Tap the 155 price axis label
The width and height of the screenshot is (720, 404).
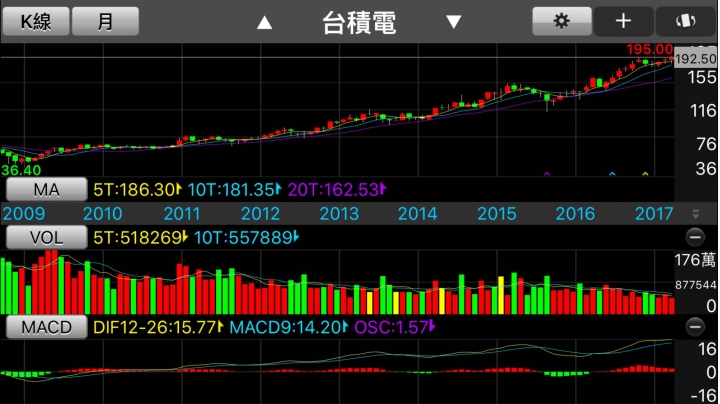click(x=702, y=77)
